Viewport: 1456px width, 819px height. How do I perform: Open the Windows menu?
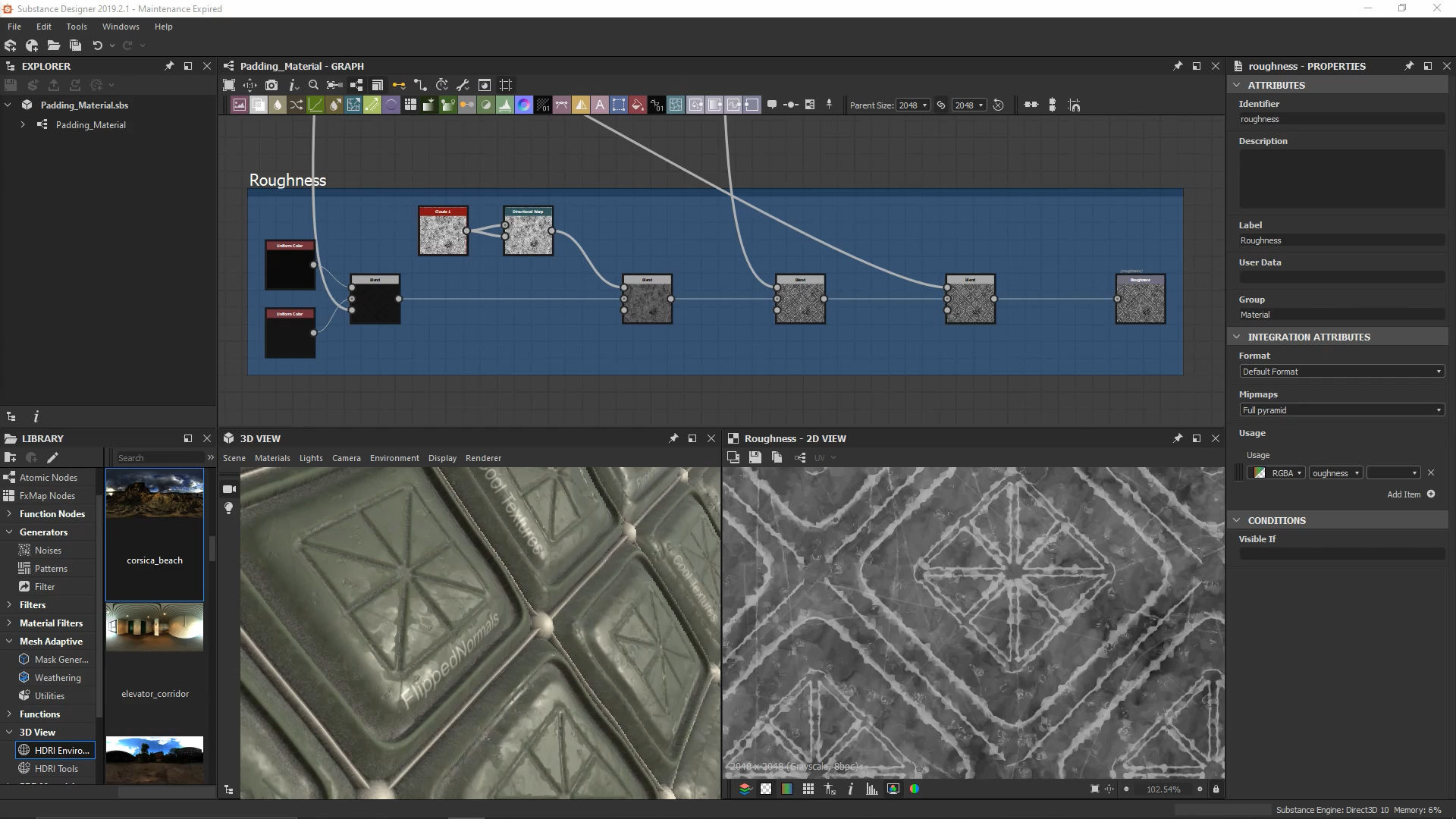pyautogui.click(x=121, y=27)
